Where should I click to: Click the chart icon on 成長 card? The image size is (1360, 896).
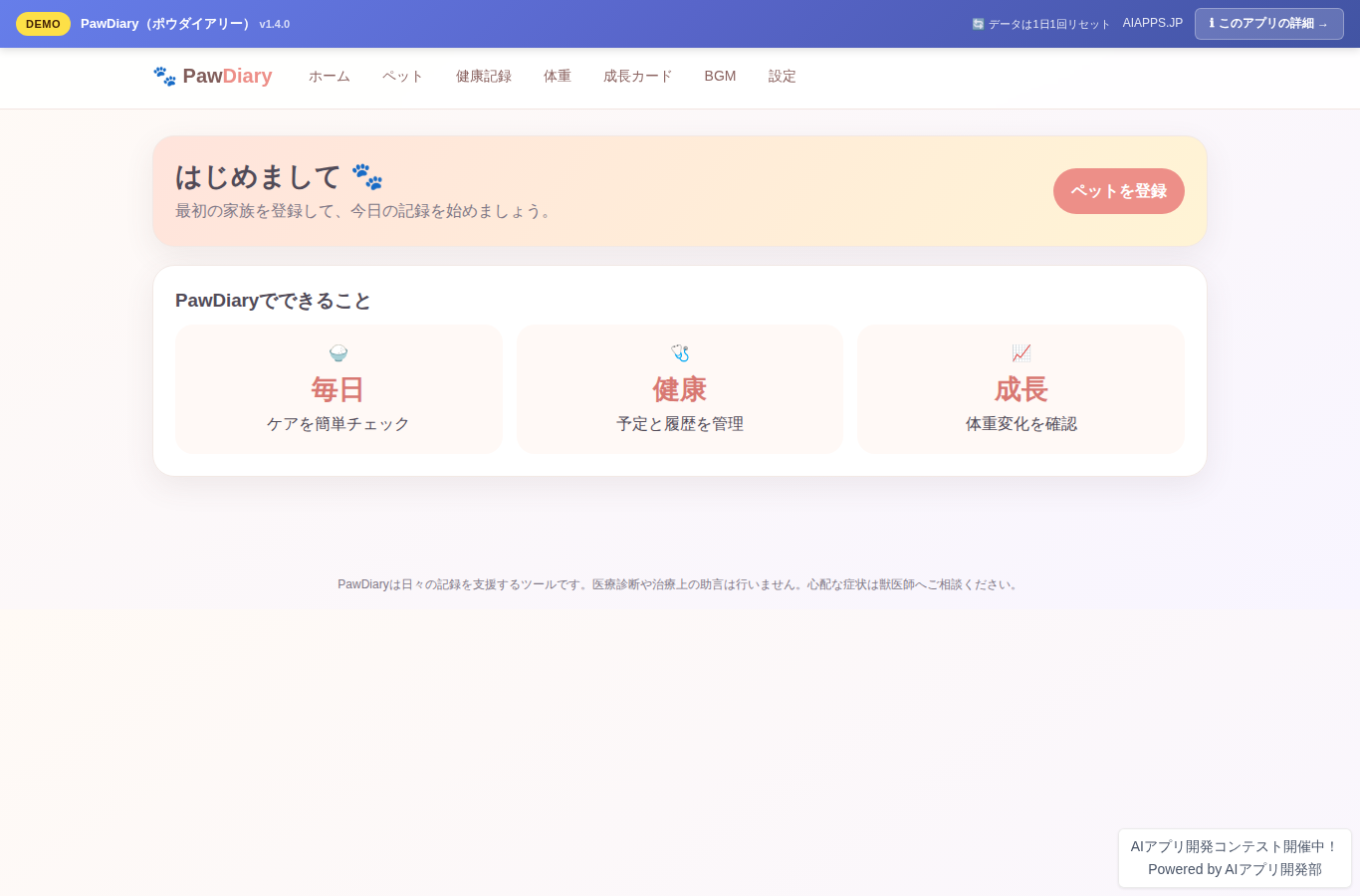coord(1021,353)
